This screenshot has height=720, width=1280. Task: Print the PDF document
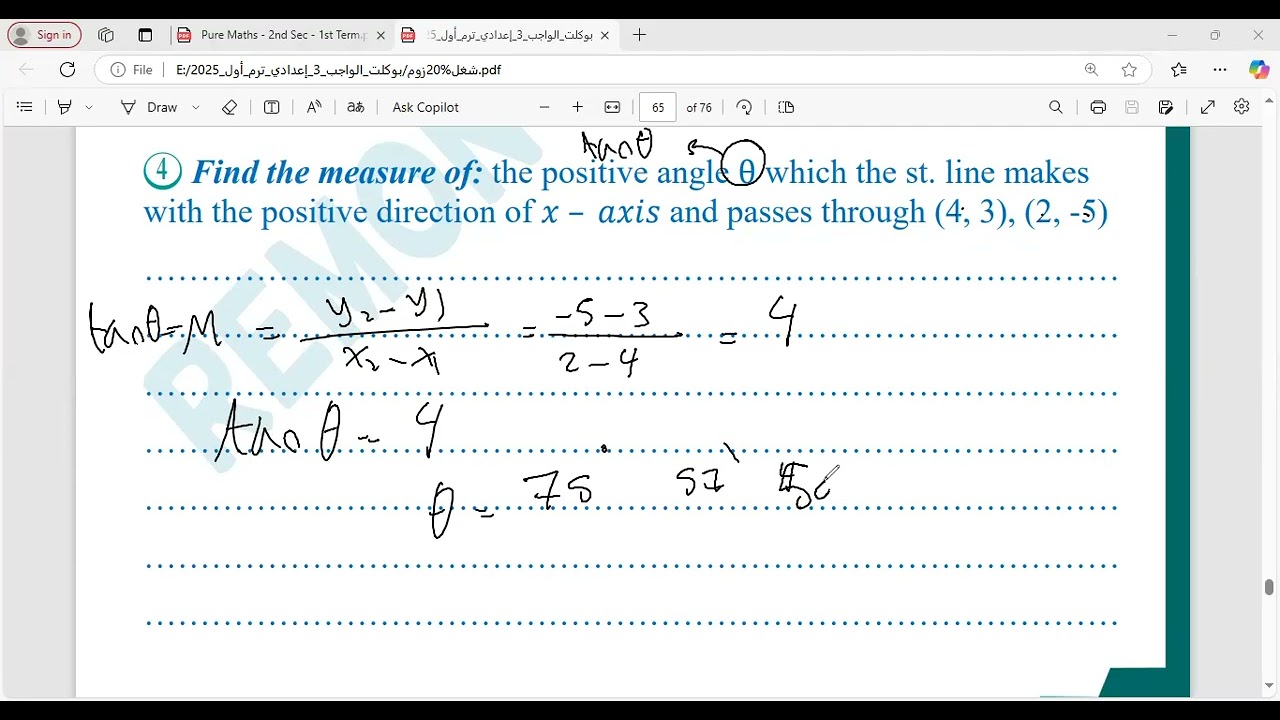pyautogui.click(x=1098, y=107)
